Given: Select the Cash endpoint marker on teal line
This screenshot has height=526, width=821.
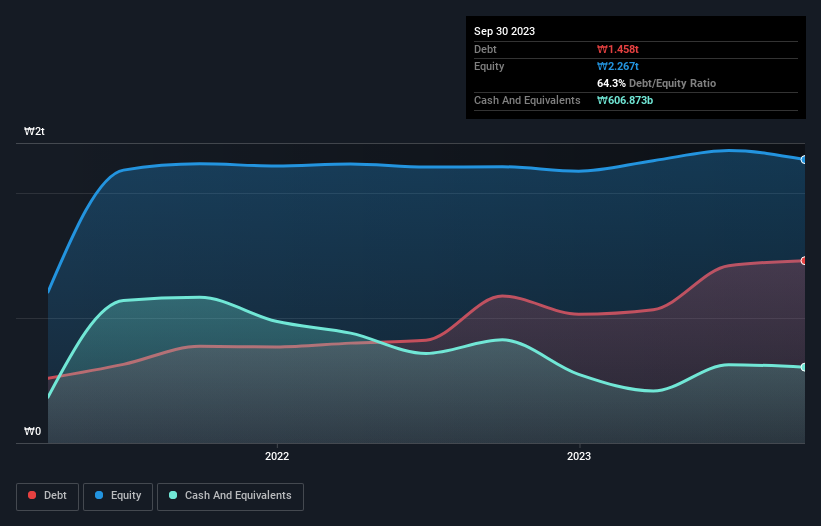Looking at the screenshot, I should point(804,367).
